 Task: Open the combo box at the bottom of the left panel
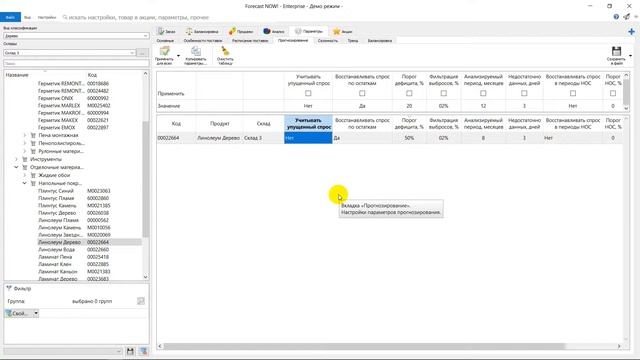[63, 351]
